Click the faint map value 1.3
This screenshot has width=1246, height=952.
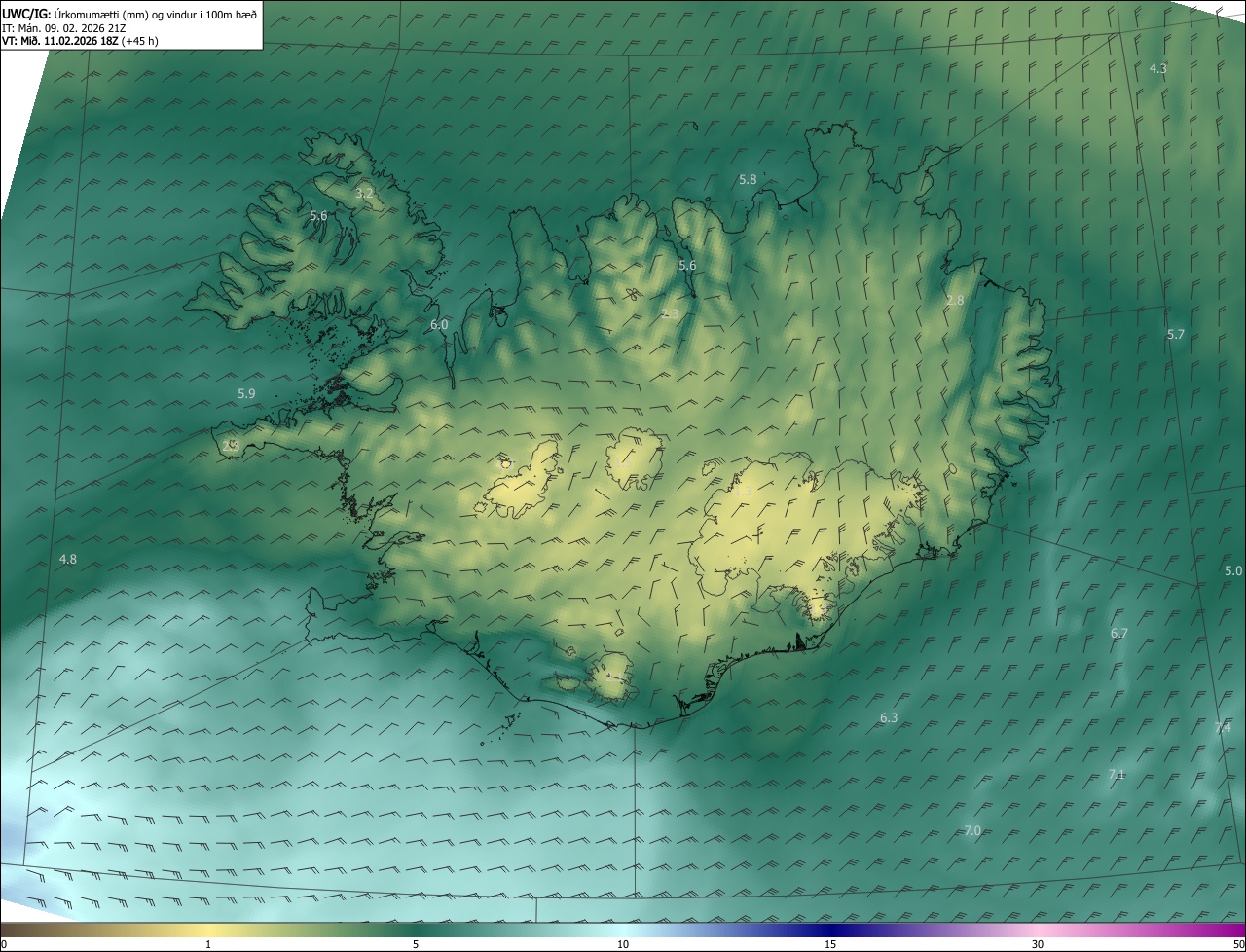coord(743,493)
